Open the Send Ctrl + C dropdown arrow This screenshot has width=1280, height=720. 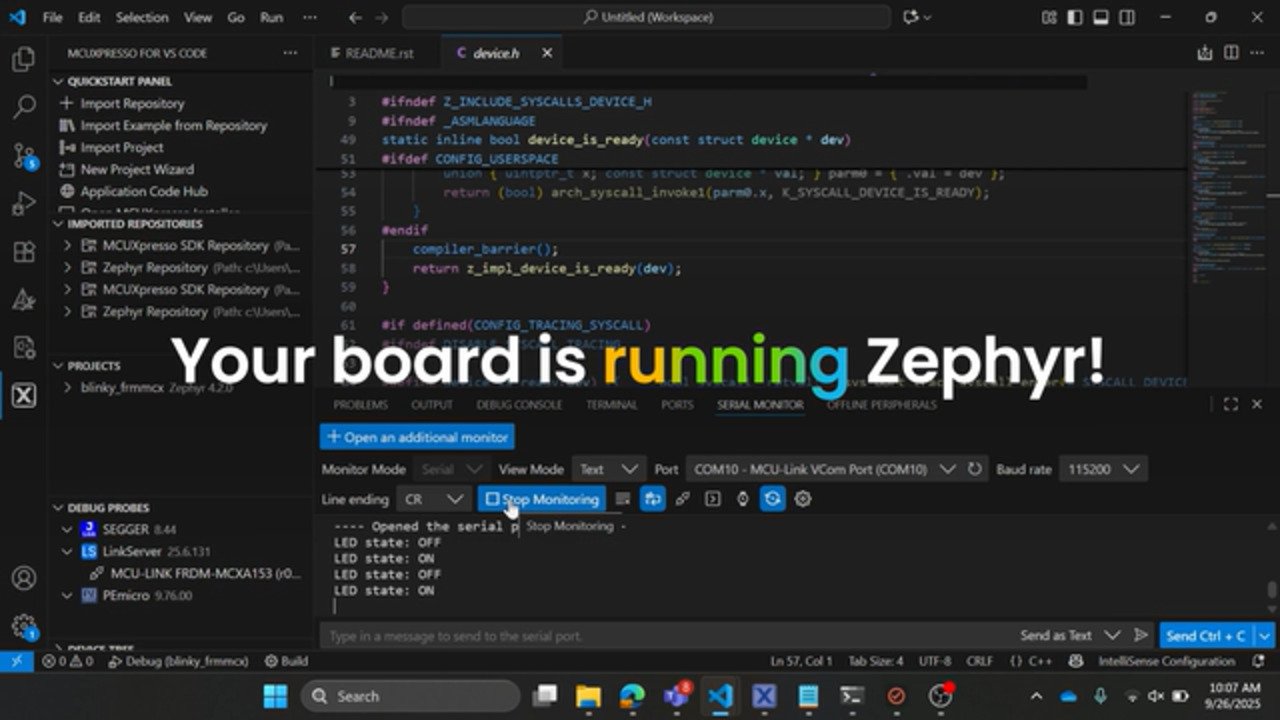1265,635
